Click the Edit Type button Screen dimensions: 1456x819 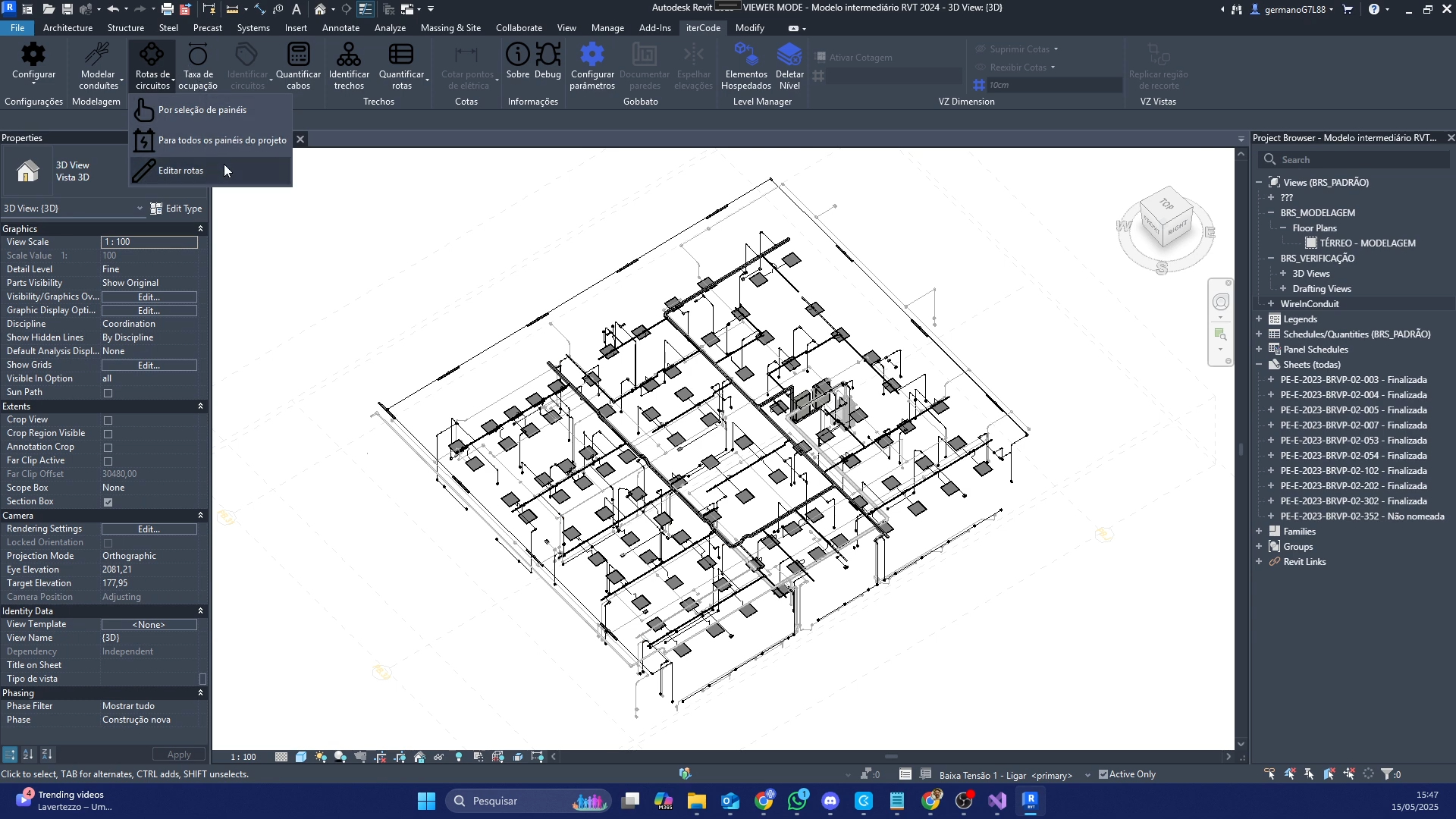(177, 209)
